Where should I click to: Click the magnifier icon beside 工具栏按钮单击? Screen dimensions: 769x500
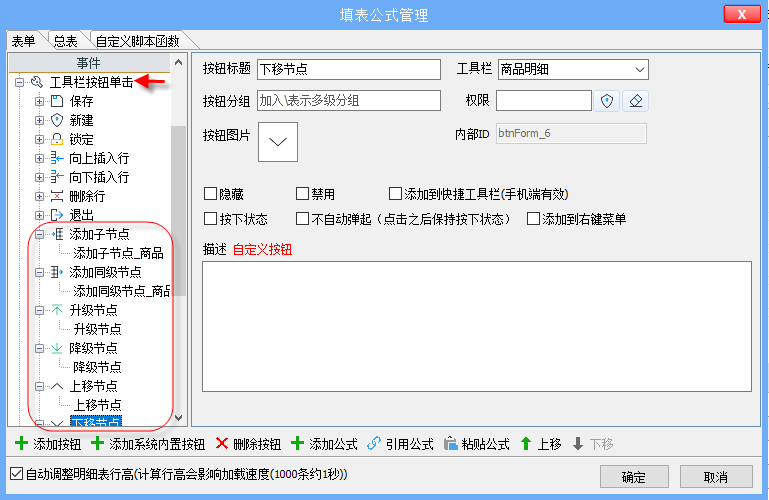(x=37, y=82)
